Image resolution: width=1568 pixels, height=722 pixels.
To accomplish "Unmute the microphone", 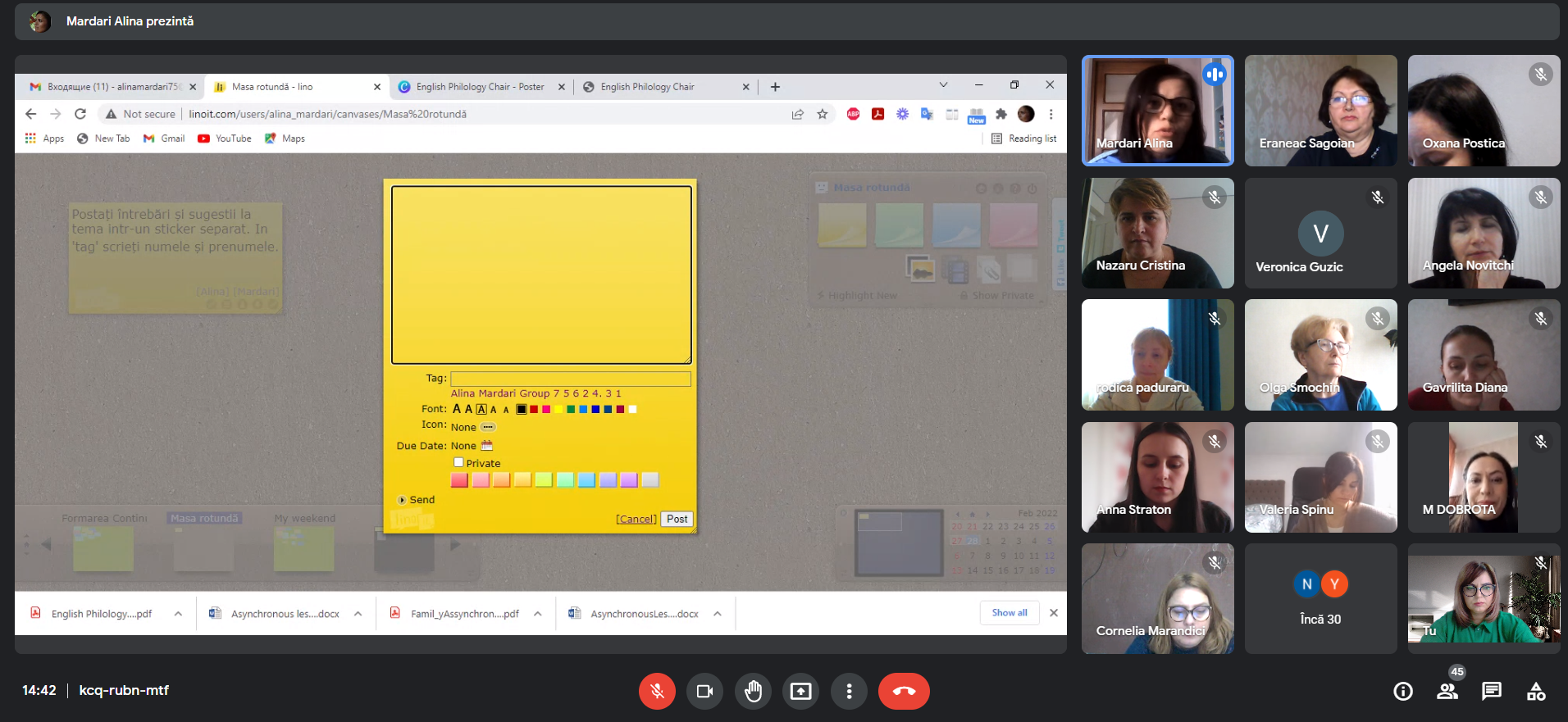I will coord(657,692).
